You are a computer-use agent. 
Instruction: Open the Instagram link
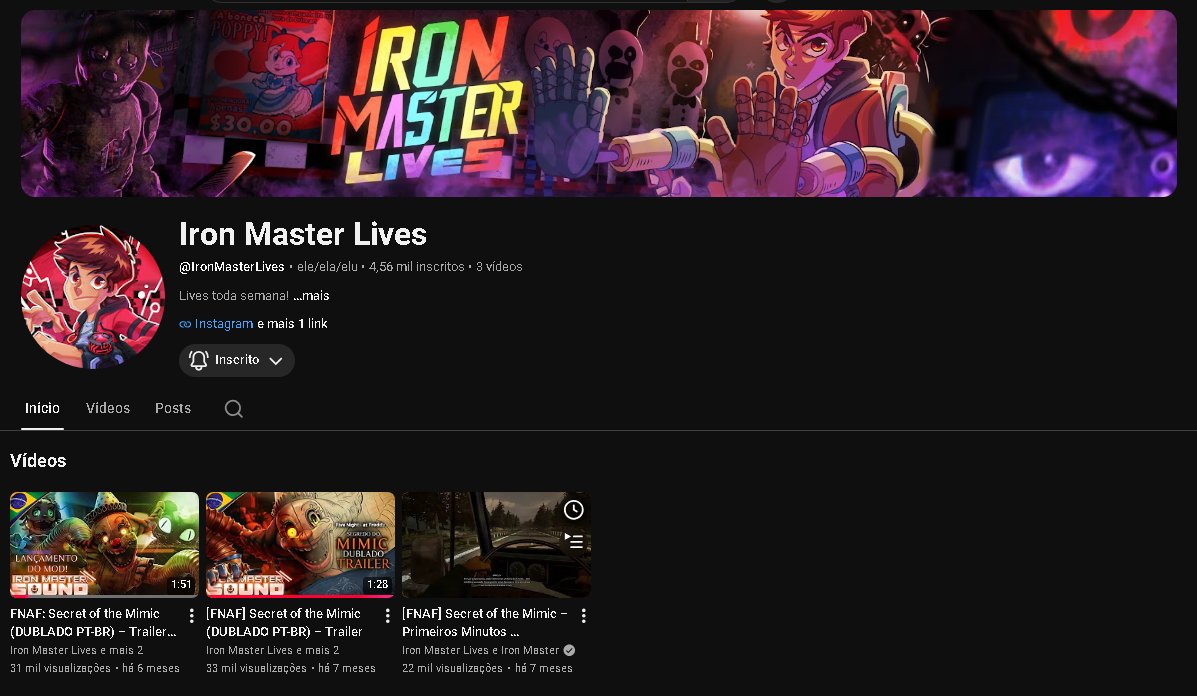tap(224, 324)
